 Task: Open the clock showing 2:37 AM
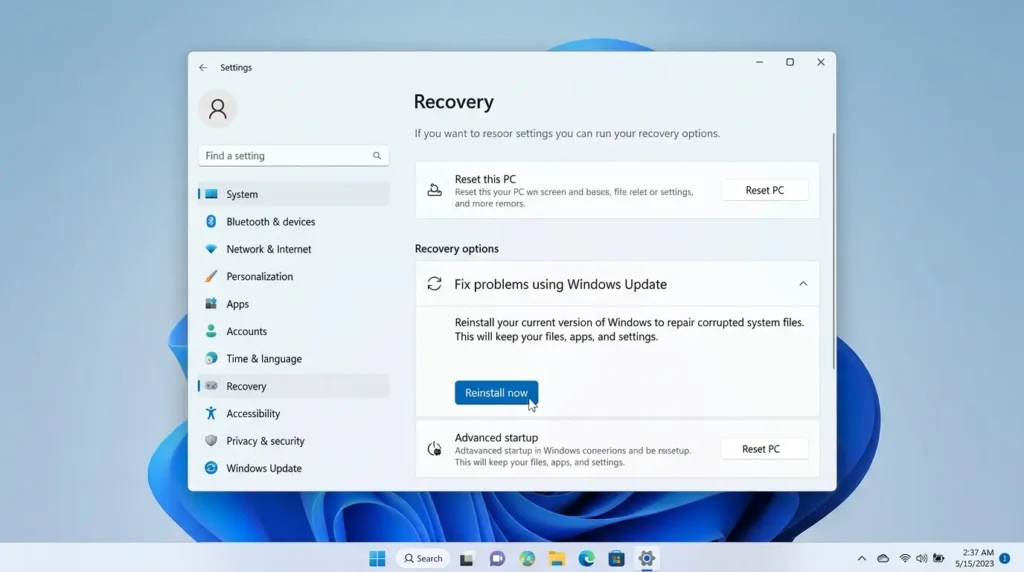point(974,558)
